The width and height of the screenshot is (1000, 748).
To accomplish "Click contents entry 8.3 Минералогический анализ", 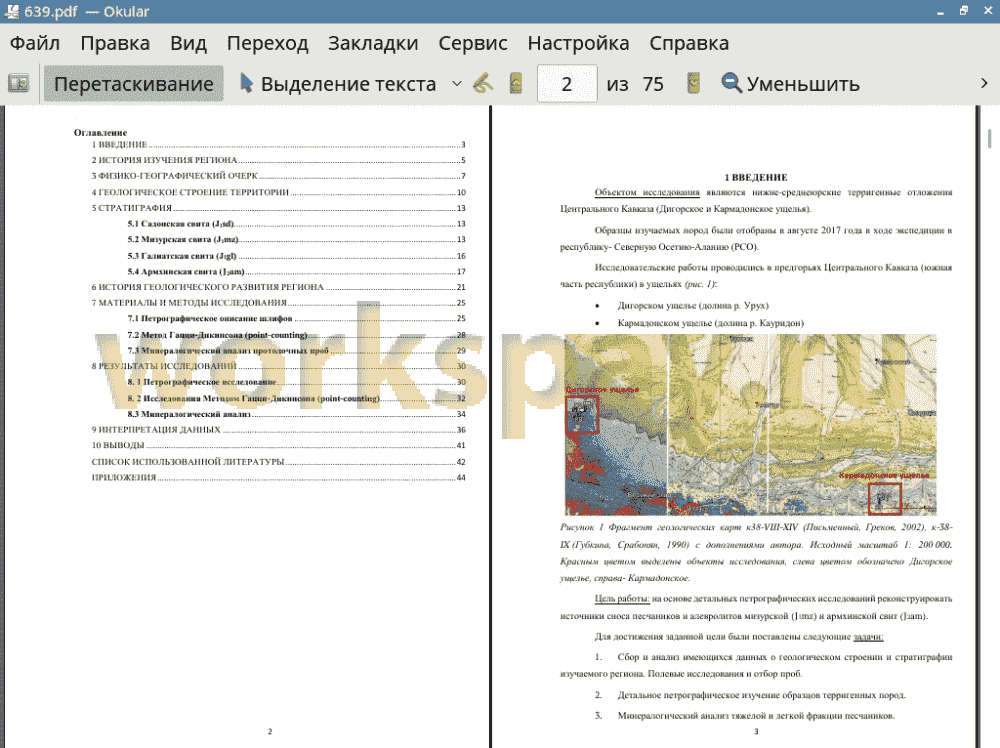I will 296,414.
